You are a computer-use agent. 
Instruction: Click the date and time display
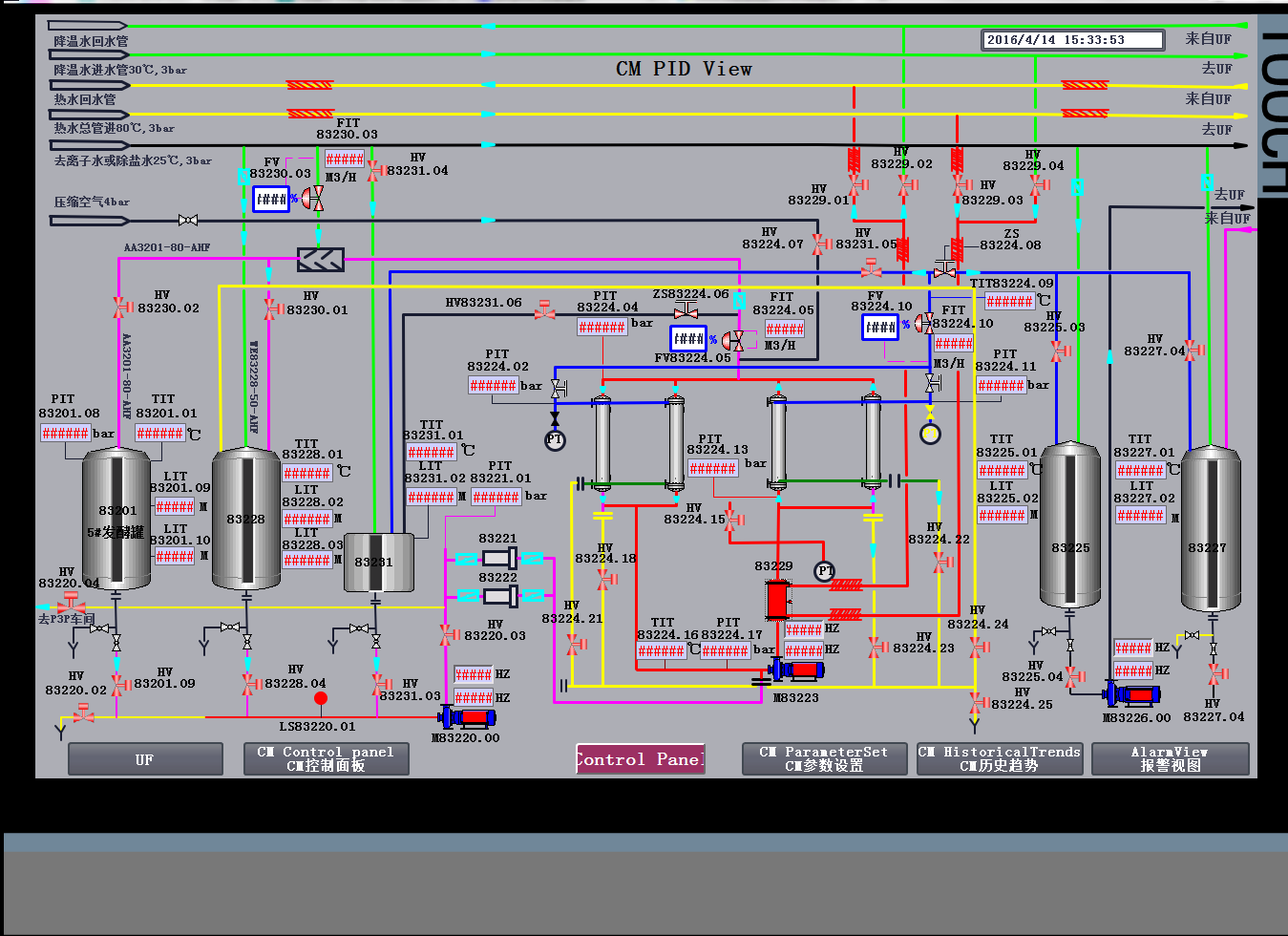pyautogui.click(x=1072, y=40)
